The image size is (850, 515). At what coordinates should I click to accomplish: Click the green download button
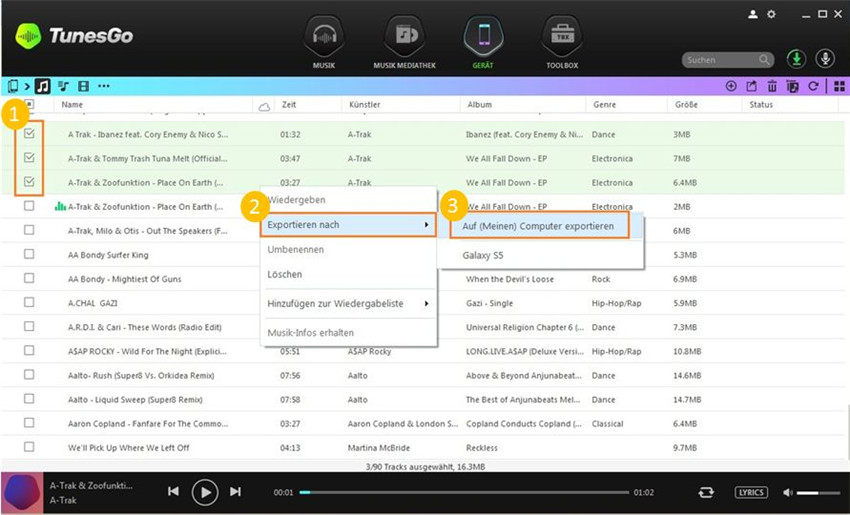796,59
